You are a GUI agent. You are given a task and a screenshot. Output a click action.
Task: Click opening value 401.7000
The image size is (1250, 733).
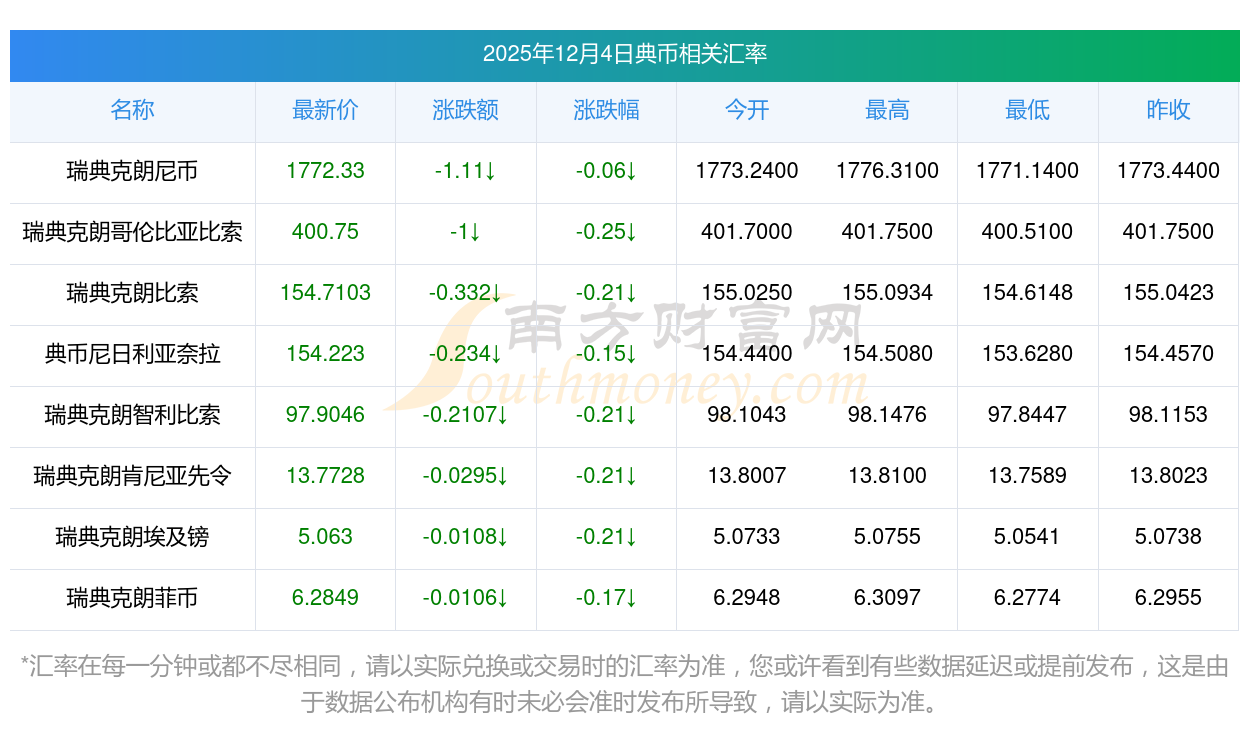click(x=747, y=232)
